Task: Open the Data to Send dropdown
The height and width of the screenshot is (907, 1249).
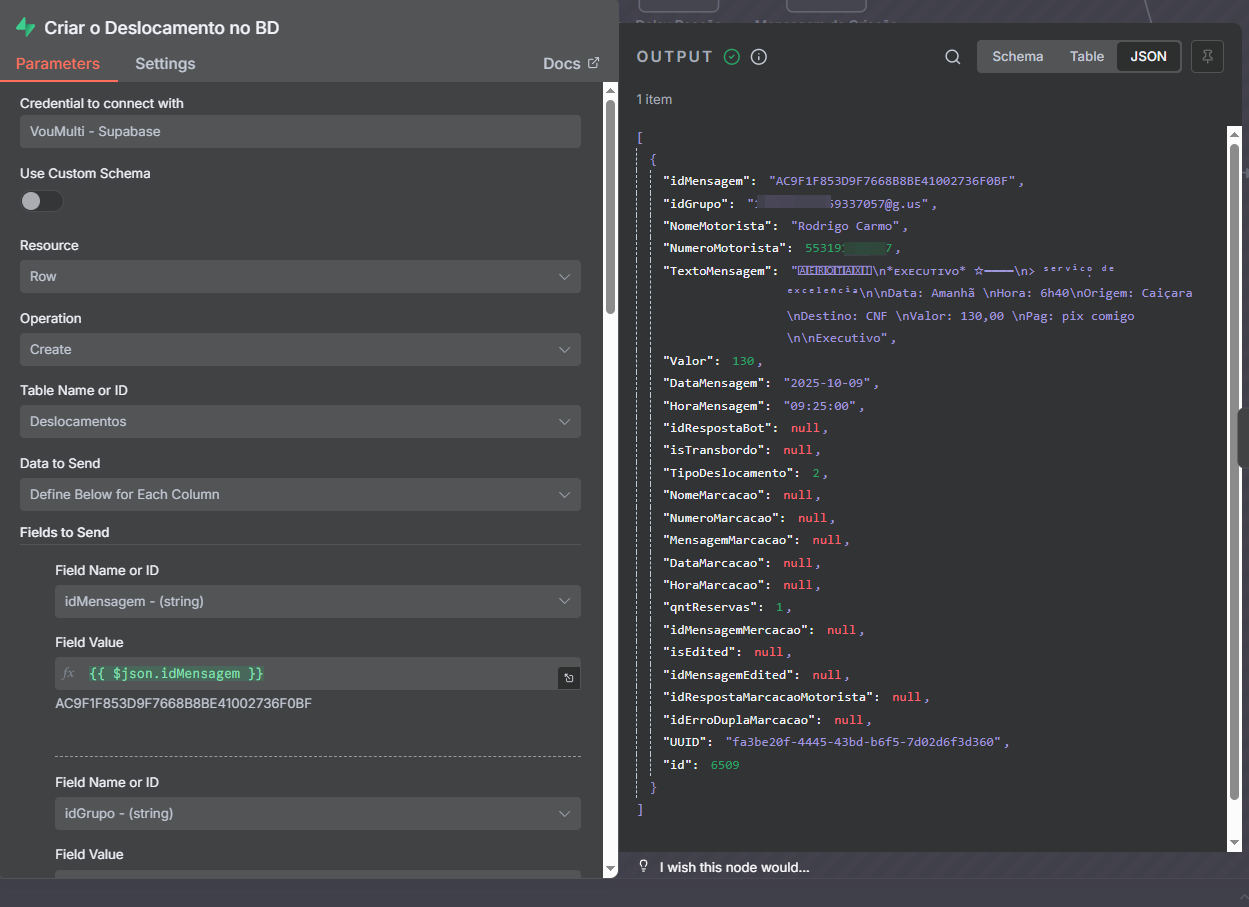Action: click(x=300, y=495)
